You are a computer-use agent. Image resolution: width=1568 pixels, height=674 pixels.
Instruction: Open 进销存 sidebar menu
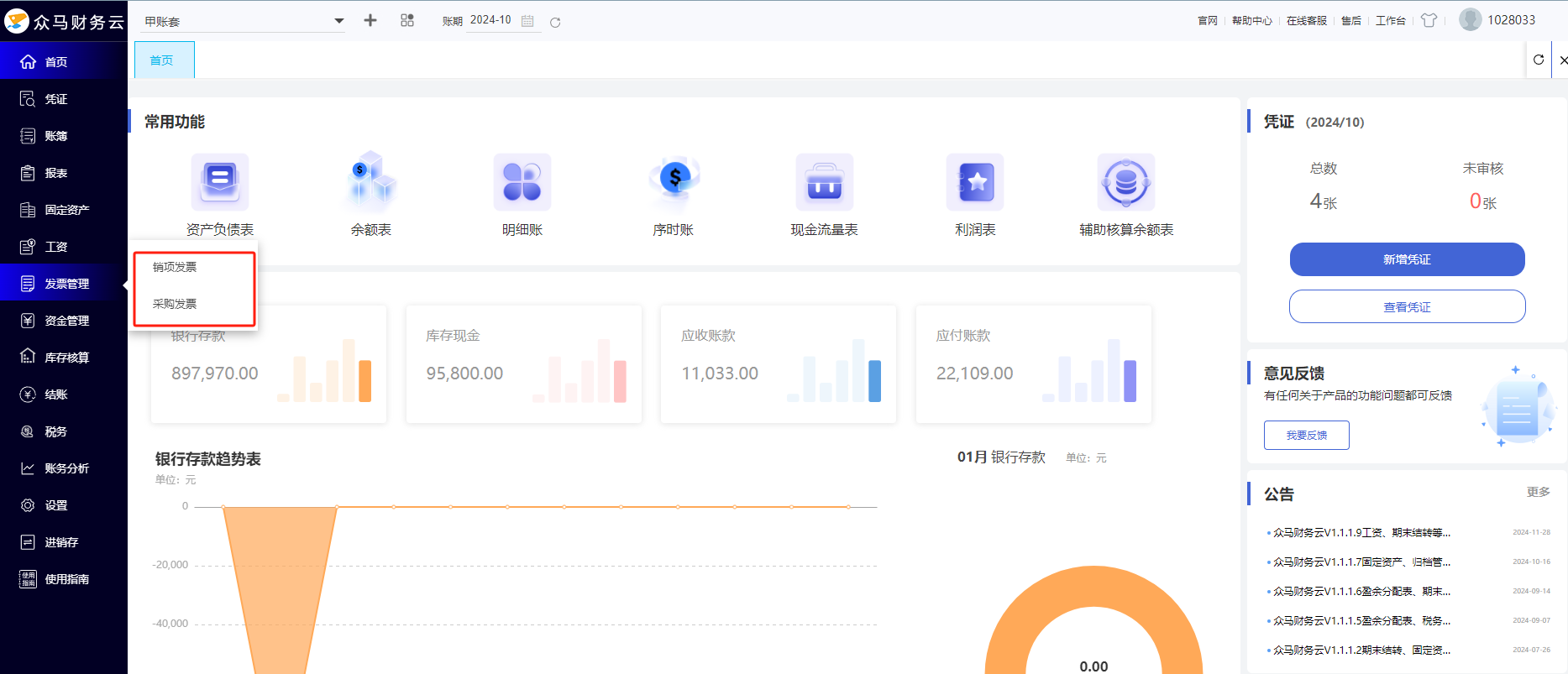64,542
